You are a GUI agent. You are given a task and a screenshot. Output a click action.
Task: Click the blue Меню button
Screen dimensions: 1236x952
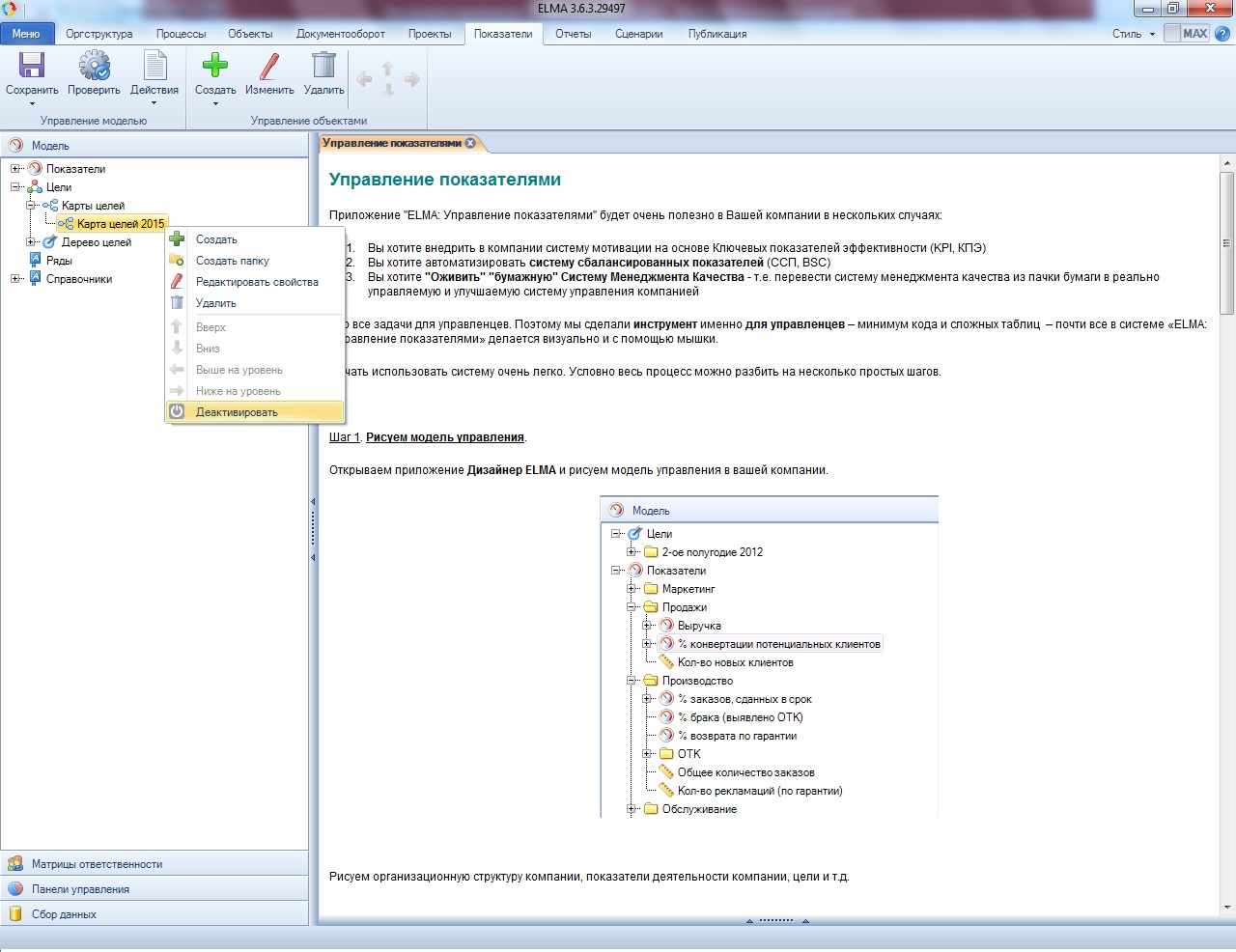point(27,34)
